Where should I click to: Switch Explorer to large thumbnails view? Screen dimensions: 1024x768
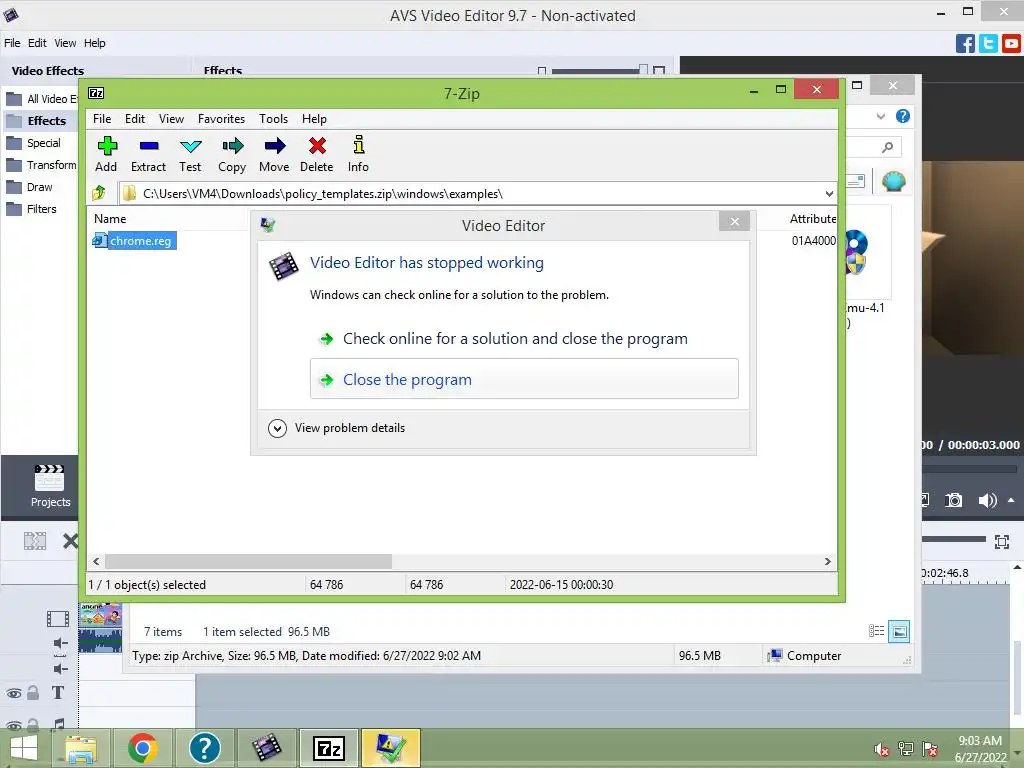click(x=899, y=632)
